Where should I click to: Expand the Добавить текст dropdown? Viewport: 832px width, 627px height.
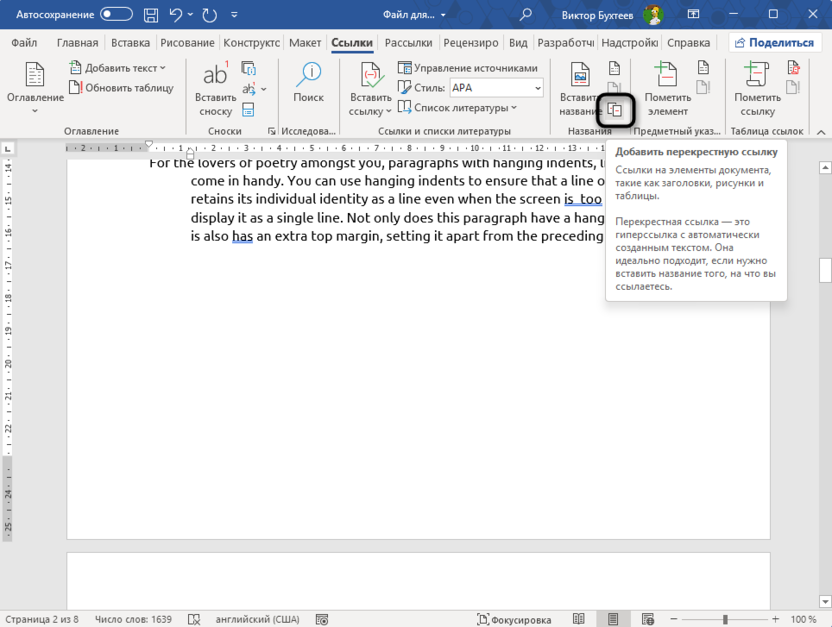pyautogui.click(x=118, y=68)
